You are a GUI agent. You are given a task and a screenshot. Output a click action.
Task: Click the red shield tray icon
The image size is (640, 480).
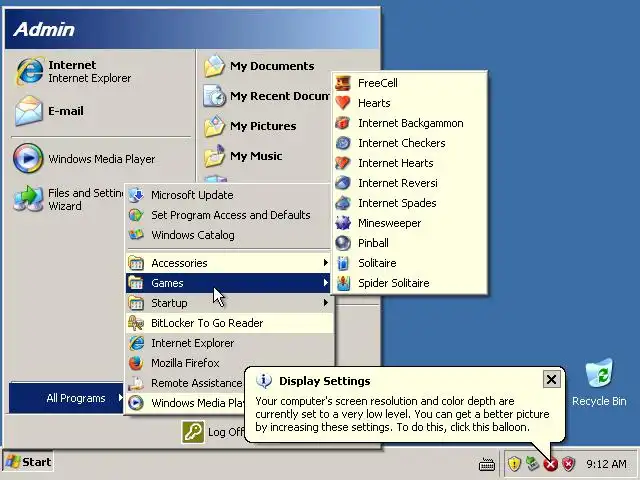pos(568,464)
